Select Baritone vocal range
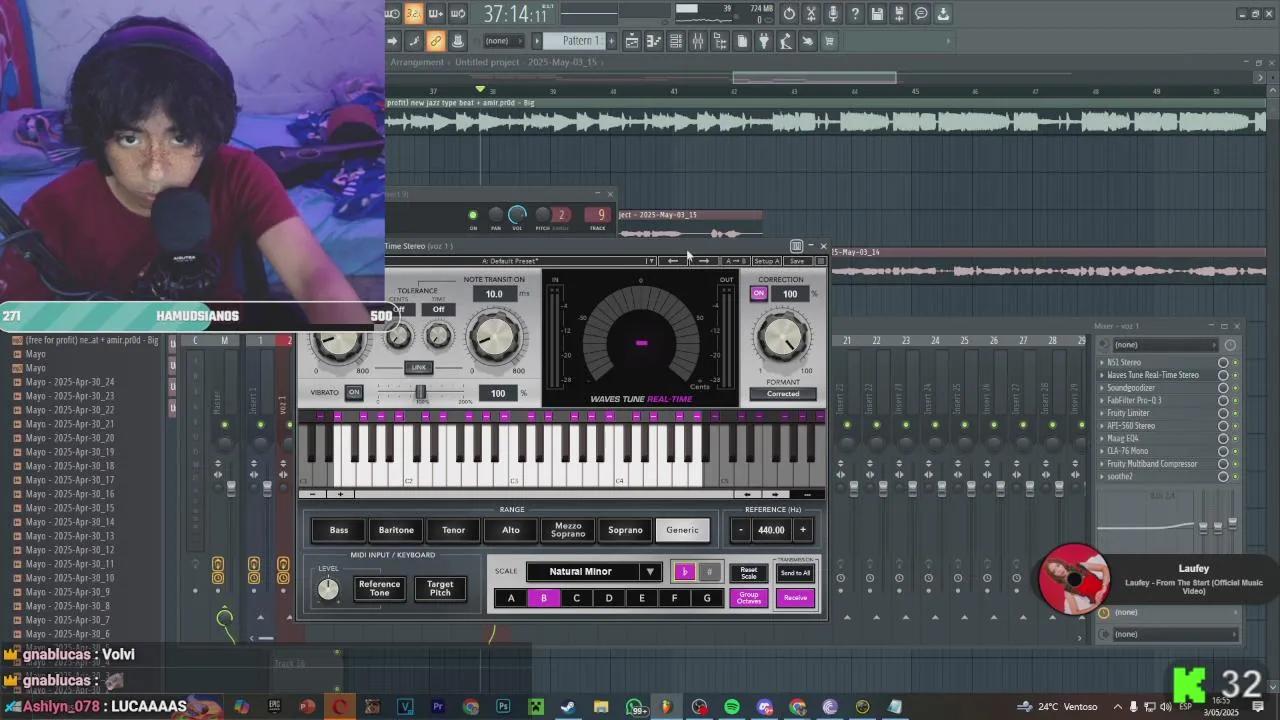This screenshot has width=1280, height=720. 396,530
